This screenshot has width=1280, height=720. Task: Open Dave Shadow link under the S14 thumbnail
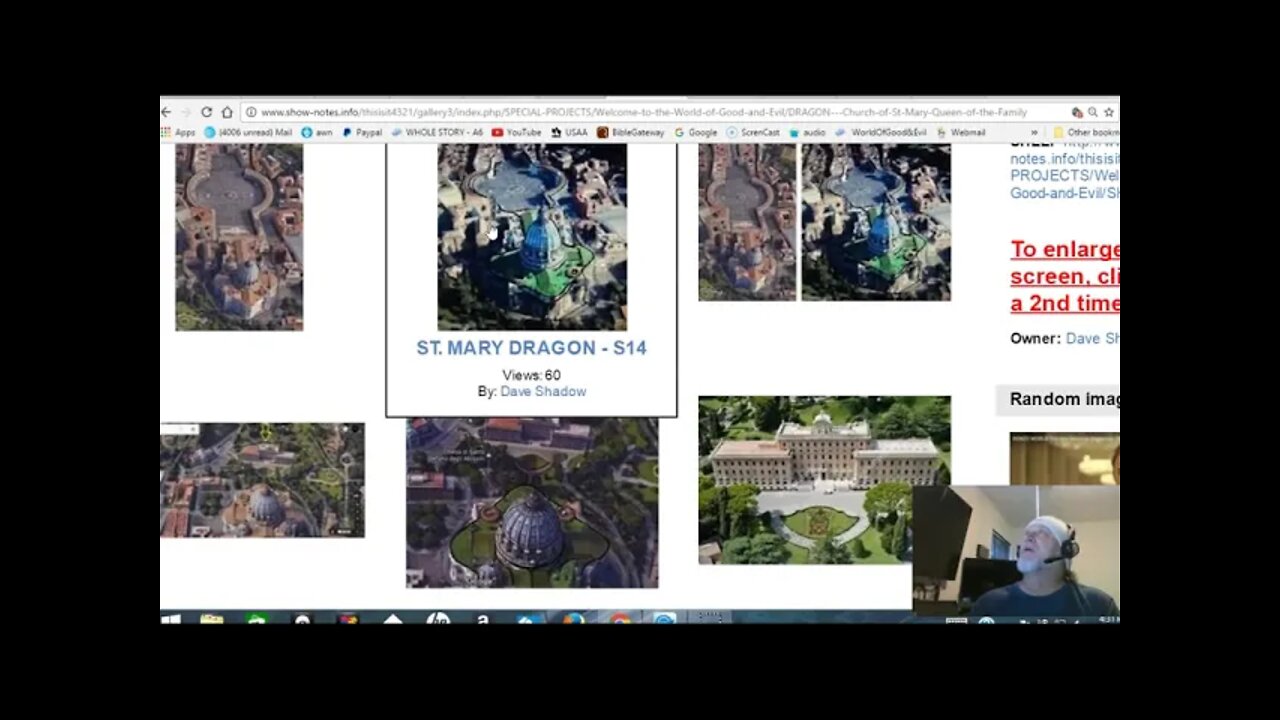(543, 392)
